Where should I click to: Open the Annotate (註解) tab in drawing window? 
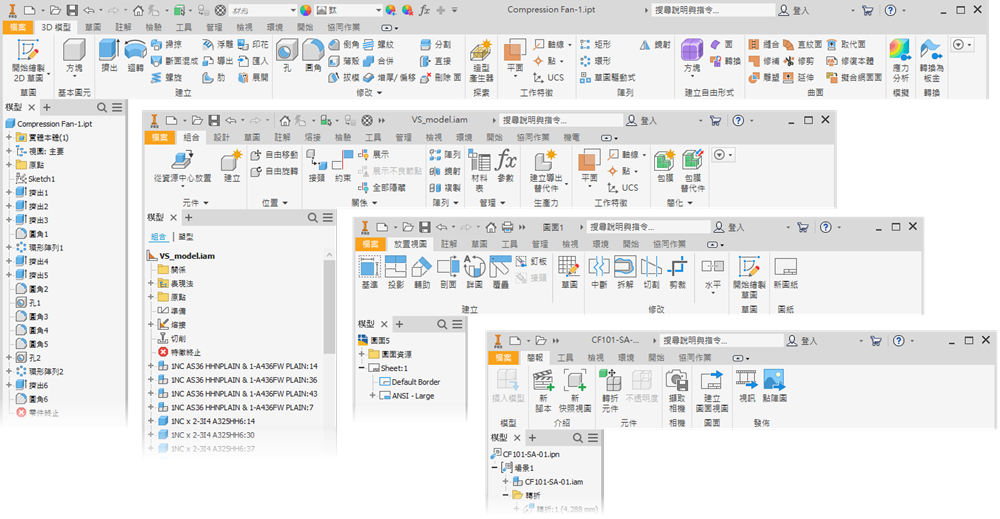click(449, 244)
